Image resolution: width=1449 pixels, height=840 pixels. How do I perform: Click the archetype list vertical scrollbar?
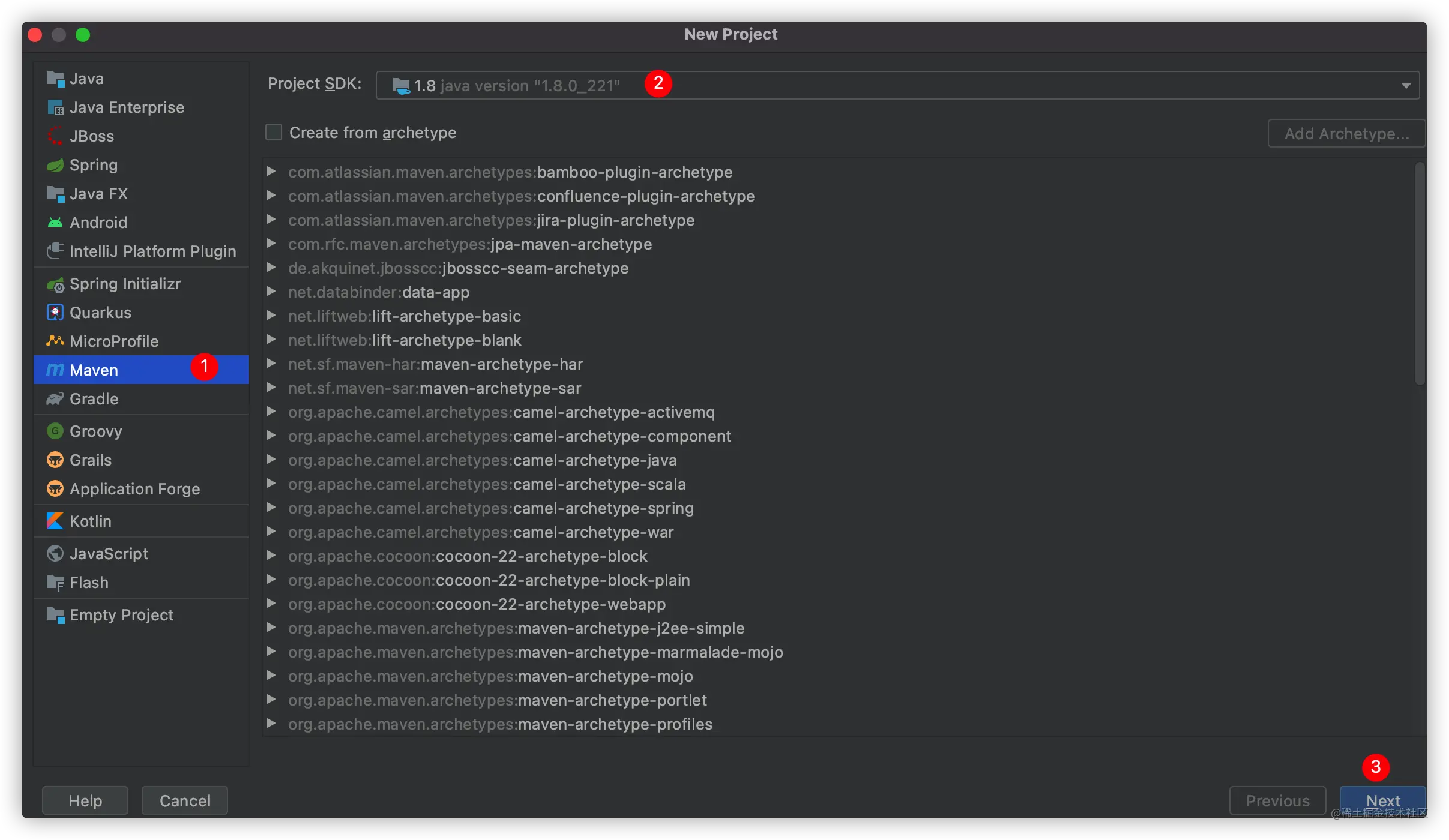pos(1420,274)
